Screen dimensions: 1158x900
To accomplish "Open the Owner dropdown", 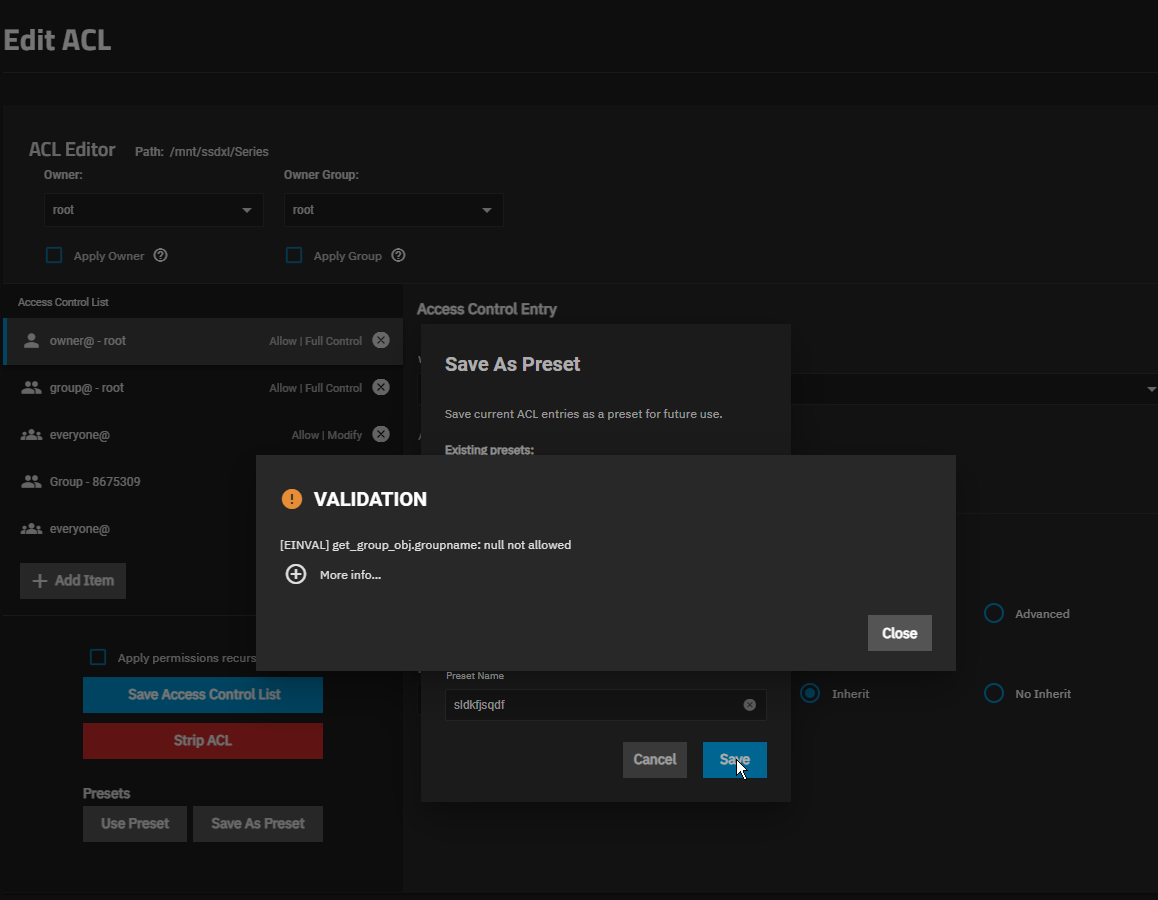I will pyautogui.click(x=154, y=210).
